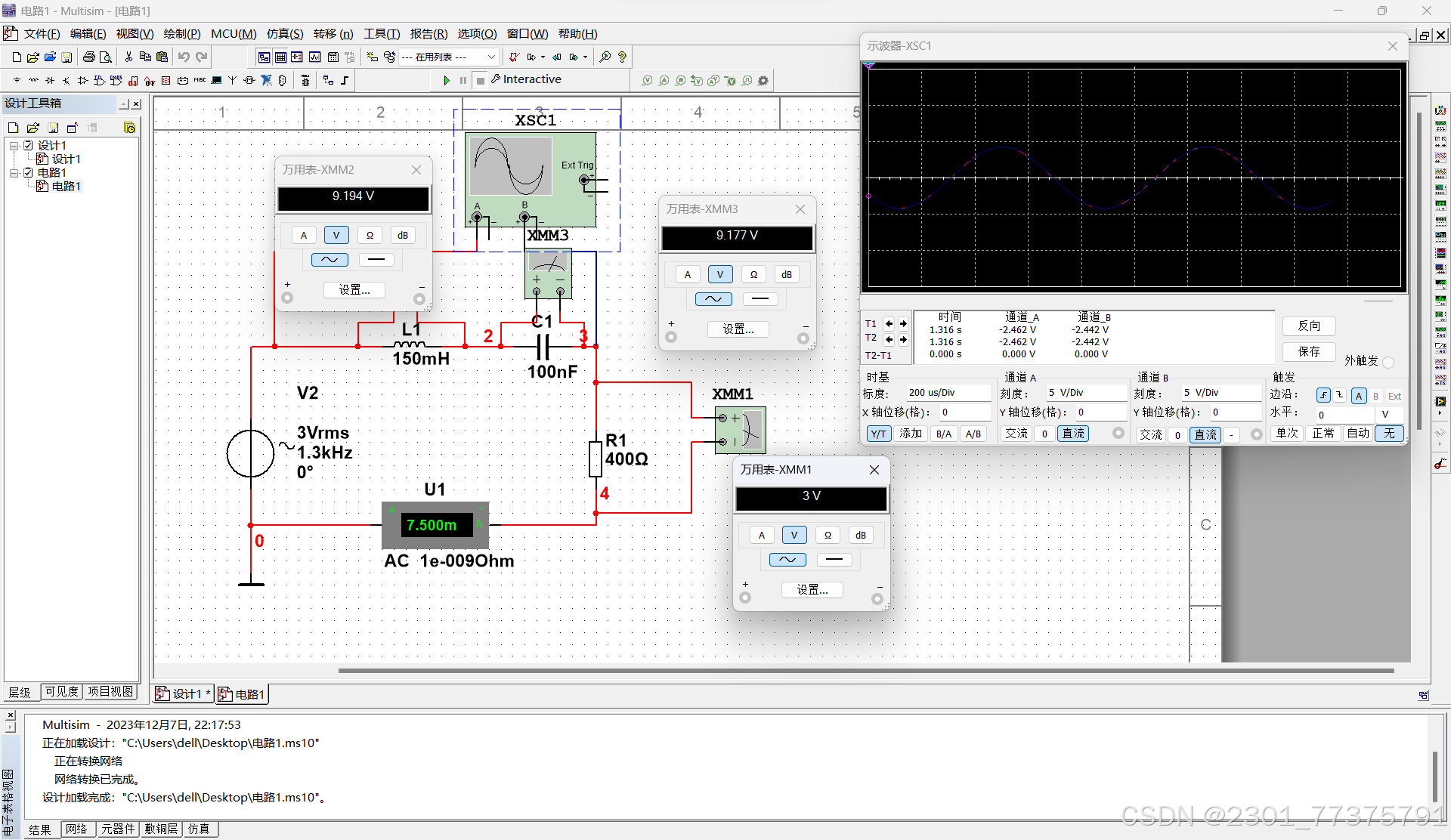Click the Probe settings gear icon

tap(763, 80)
